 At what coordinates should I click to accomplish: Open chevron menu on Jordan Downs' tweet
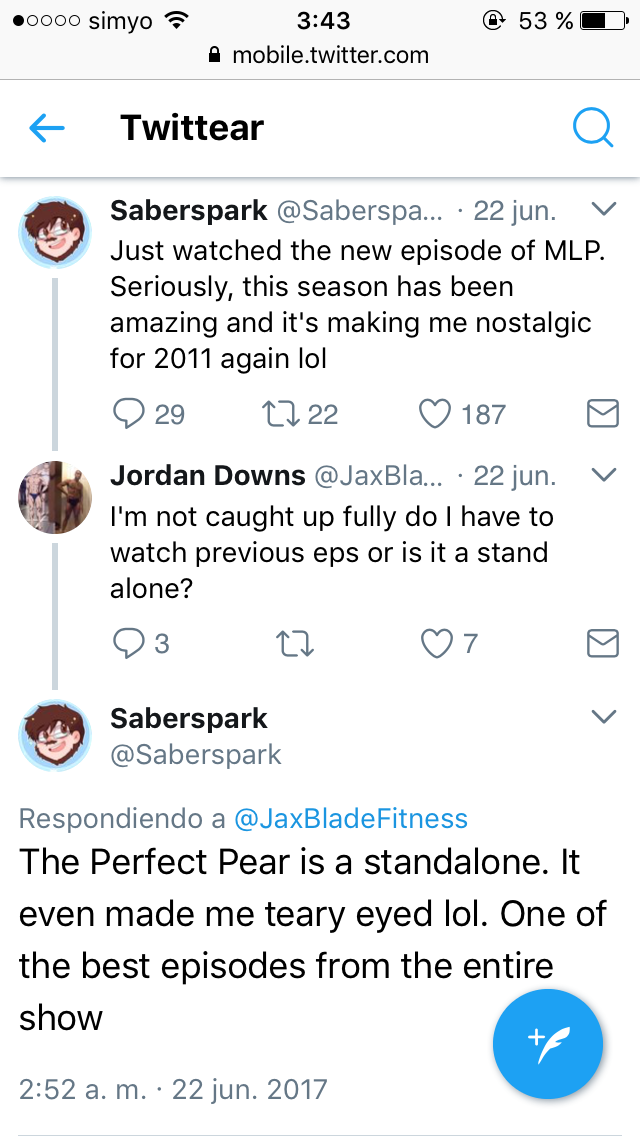pos(603,475)
